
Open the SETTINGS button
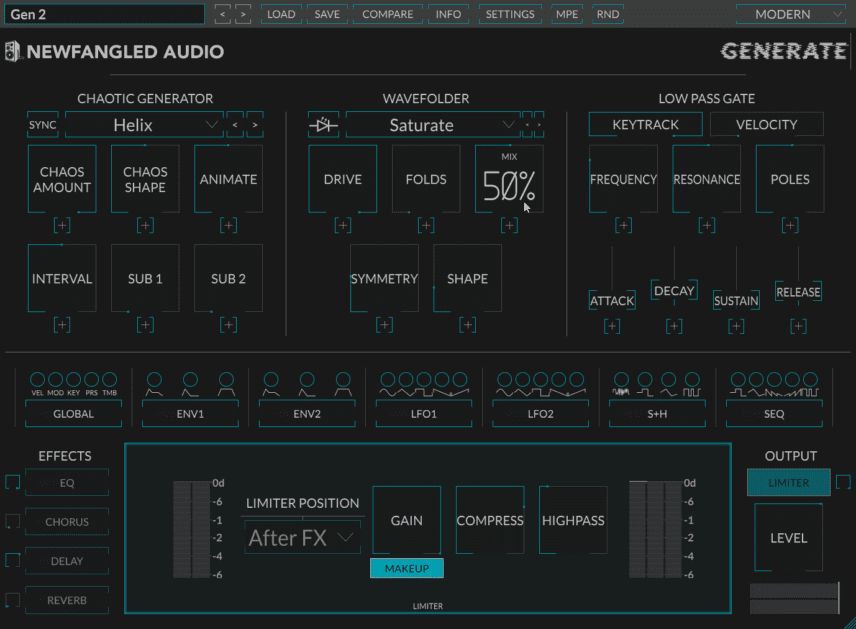point(510,14)
